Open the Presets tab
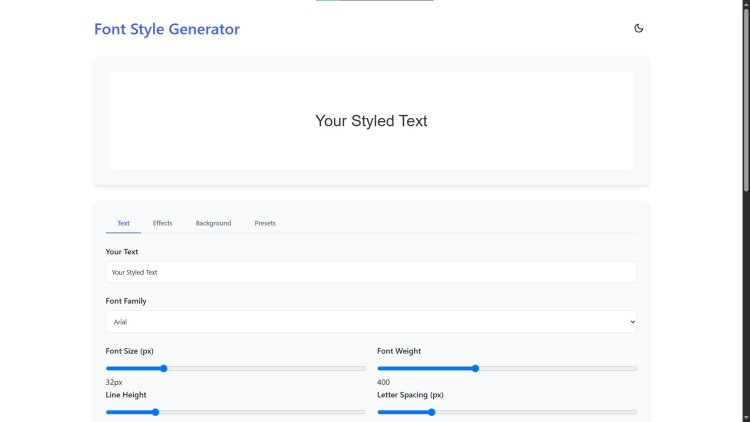The height and width of the screenshot is (422, 750). pyautogui.click(x=265, y=223)
